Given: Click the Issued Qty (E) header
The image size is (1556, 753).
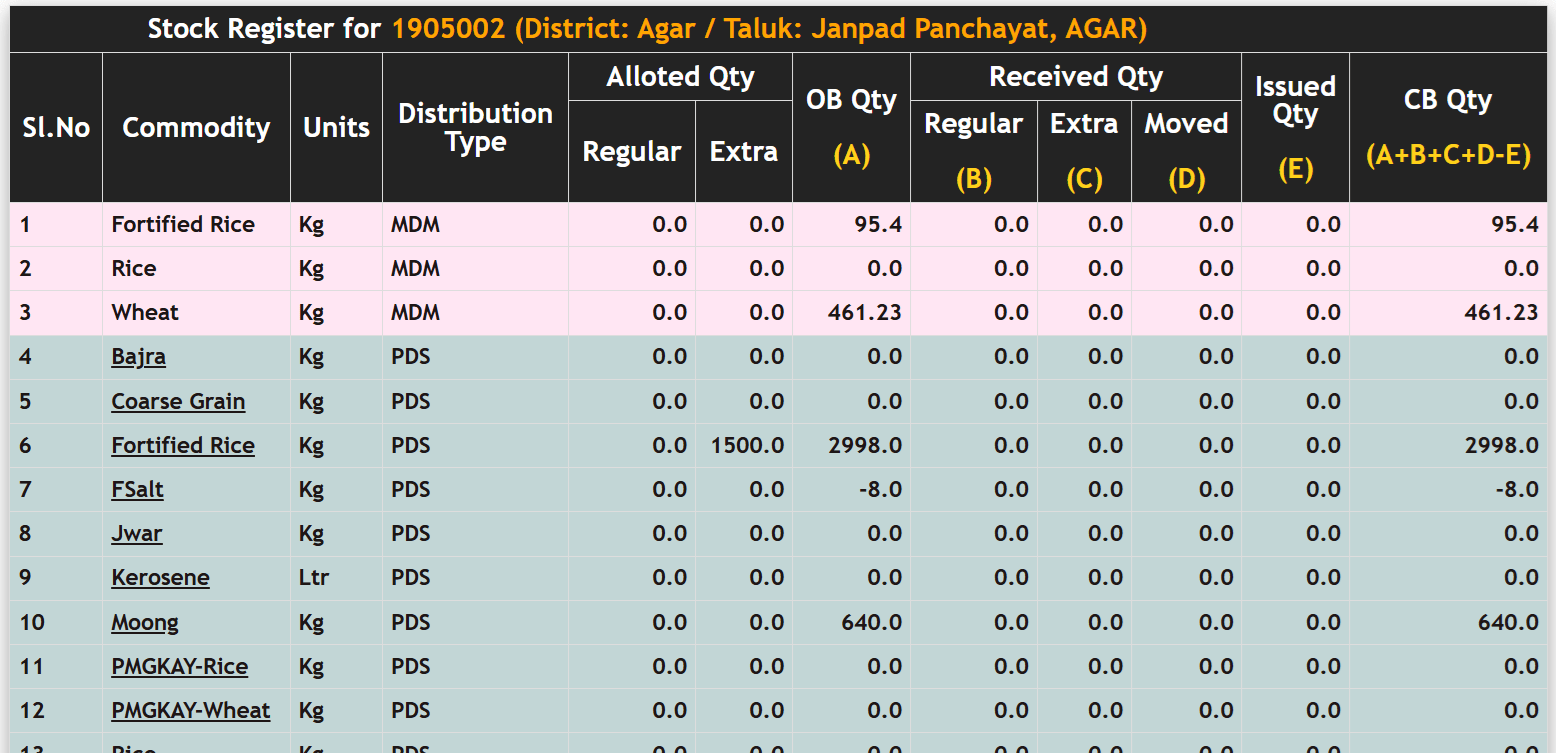Looking at the screenshot, I should 1295,128.
